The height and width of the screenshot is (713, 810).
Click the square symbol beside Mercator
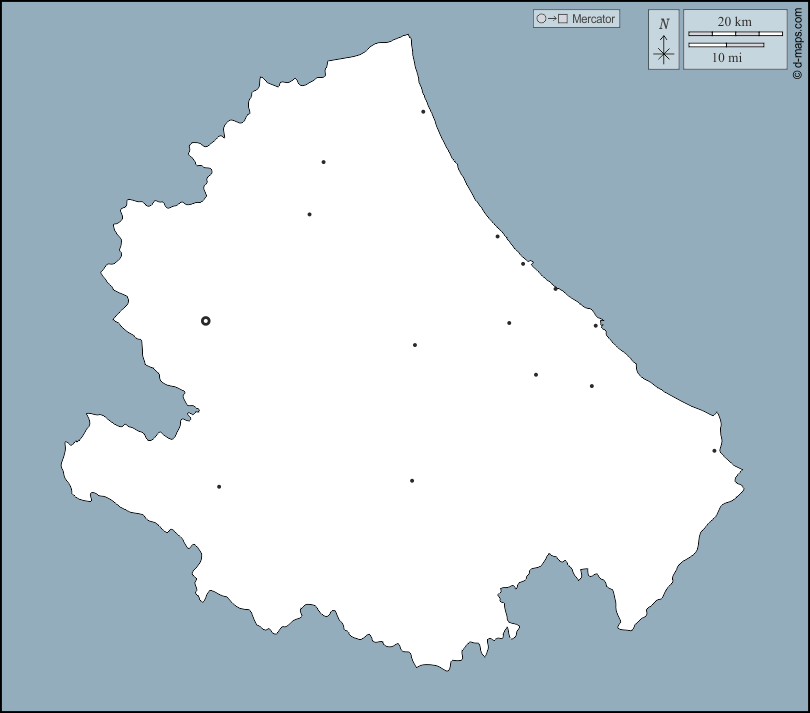pyautogui.click(x=563, y=19)
